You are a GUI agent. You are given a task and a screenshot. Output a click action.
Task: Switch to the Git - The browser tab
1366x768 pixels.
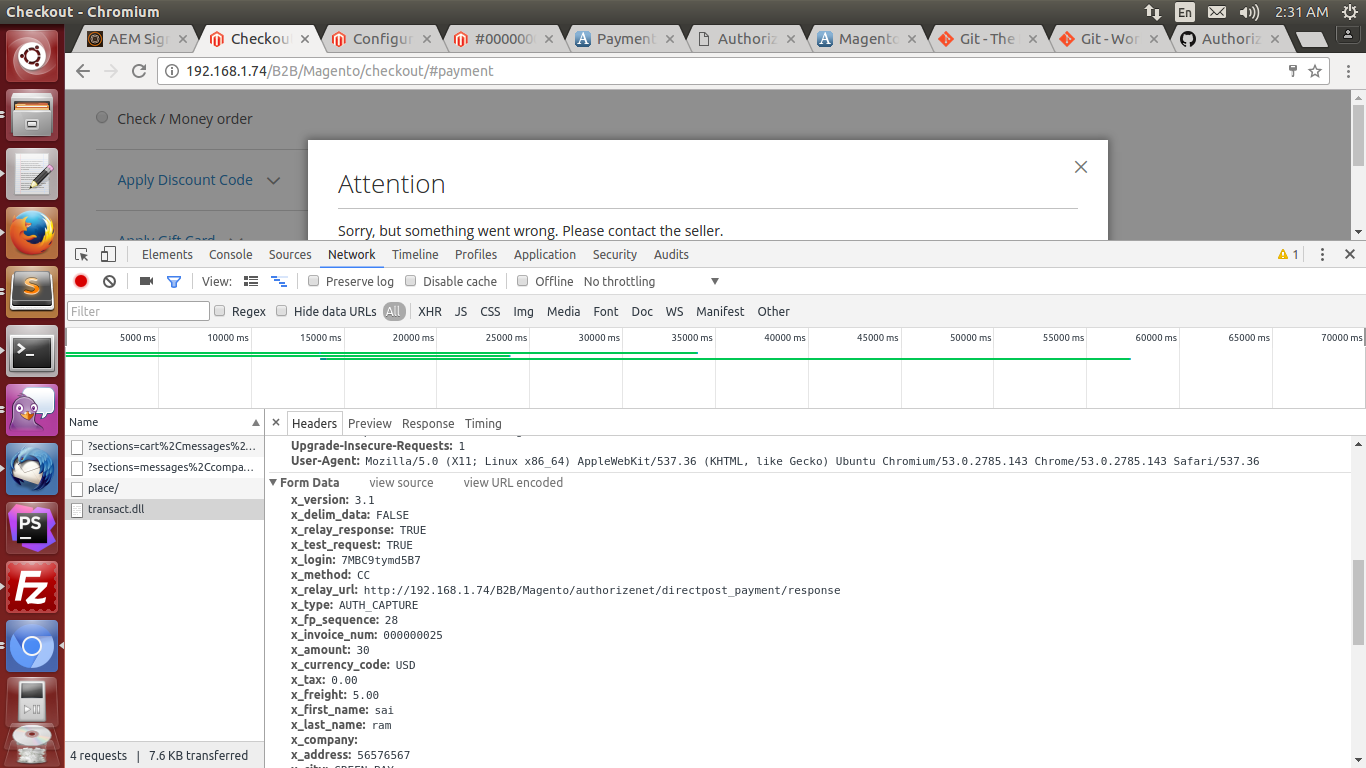[x=986, y=39]
